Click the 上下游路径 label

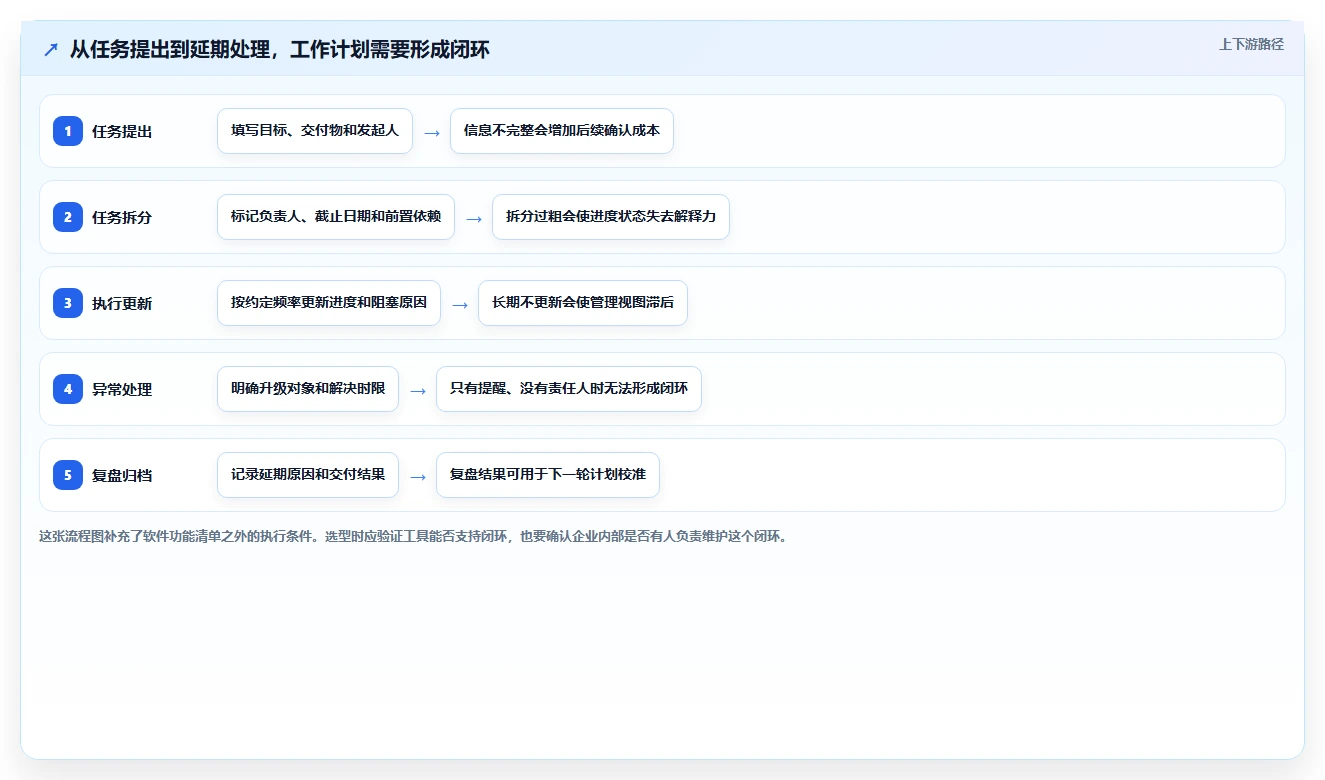1251,44
